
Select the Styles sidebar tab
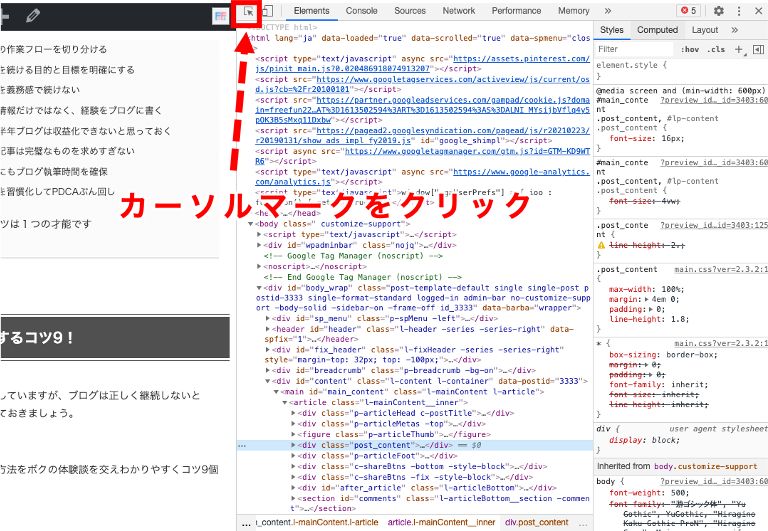point(612,30)
